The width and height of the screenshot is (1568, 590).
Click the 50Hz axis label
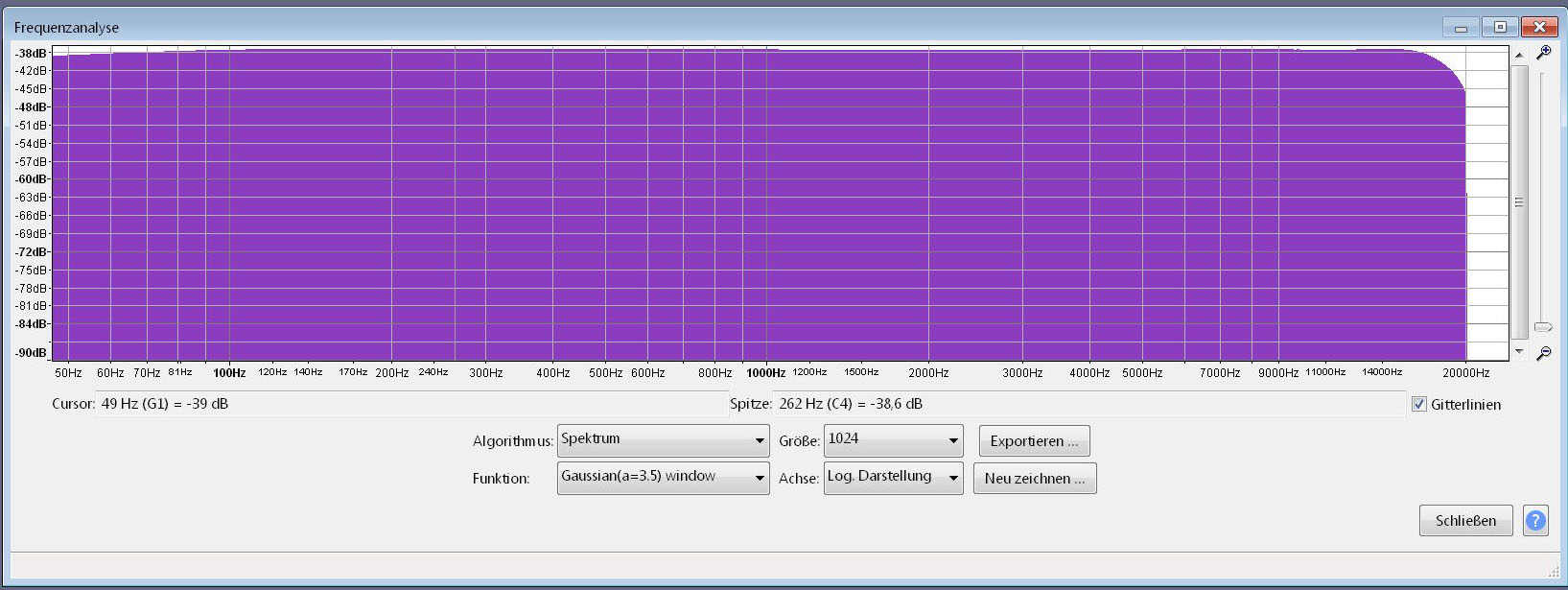pos(68,373)
